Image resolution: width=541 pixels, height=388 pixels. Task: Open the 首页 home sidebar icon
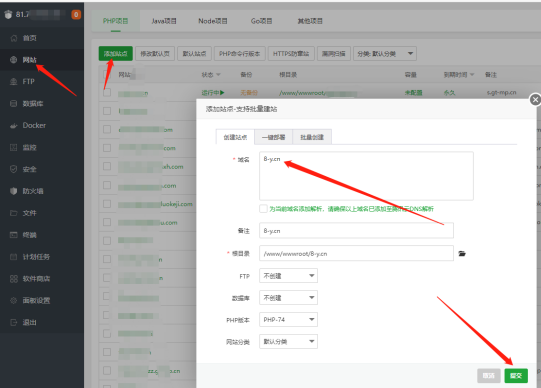click(13, 38)
